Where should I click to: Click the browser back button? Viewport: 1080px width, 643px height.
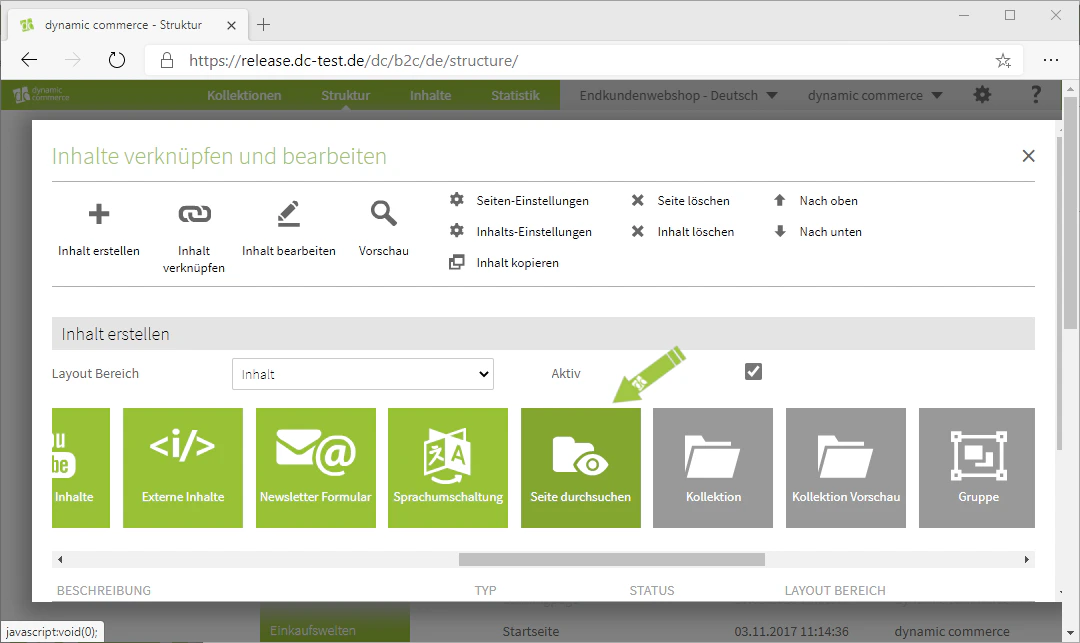(x=29, y=61)
